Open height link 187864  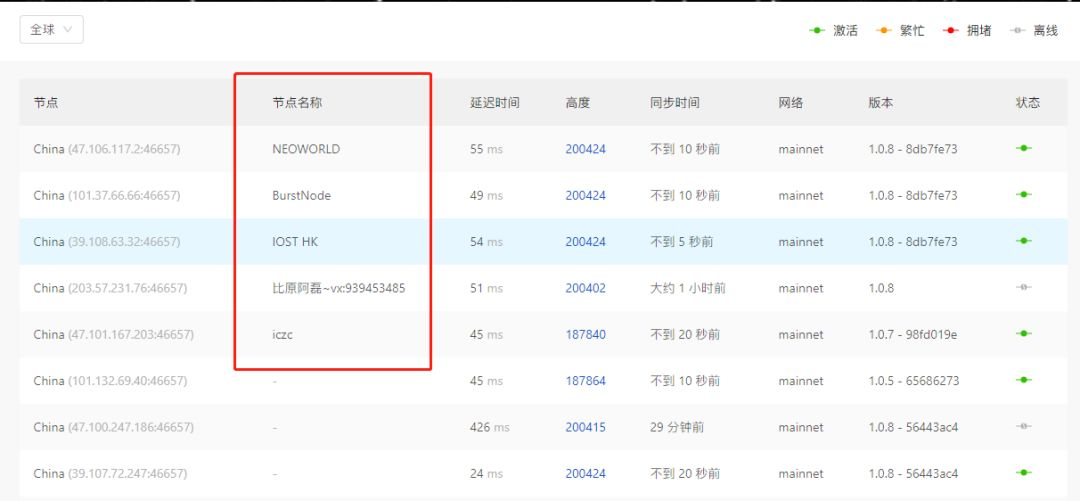[585, 381]
